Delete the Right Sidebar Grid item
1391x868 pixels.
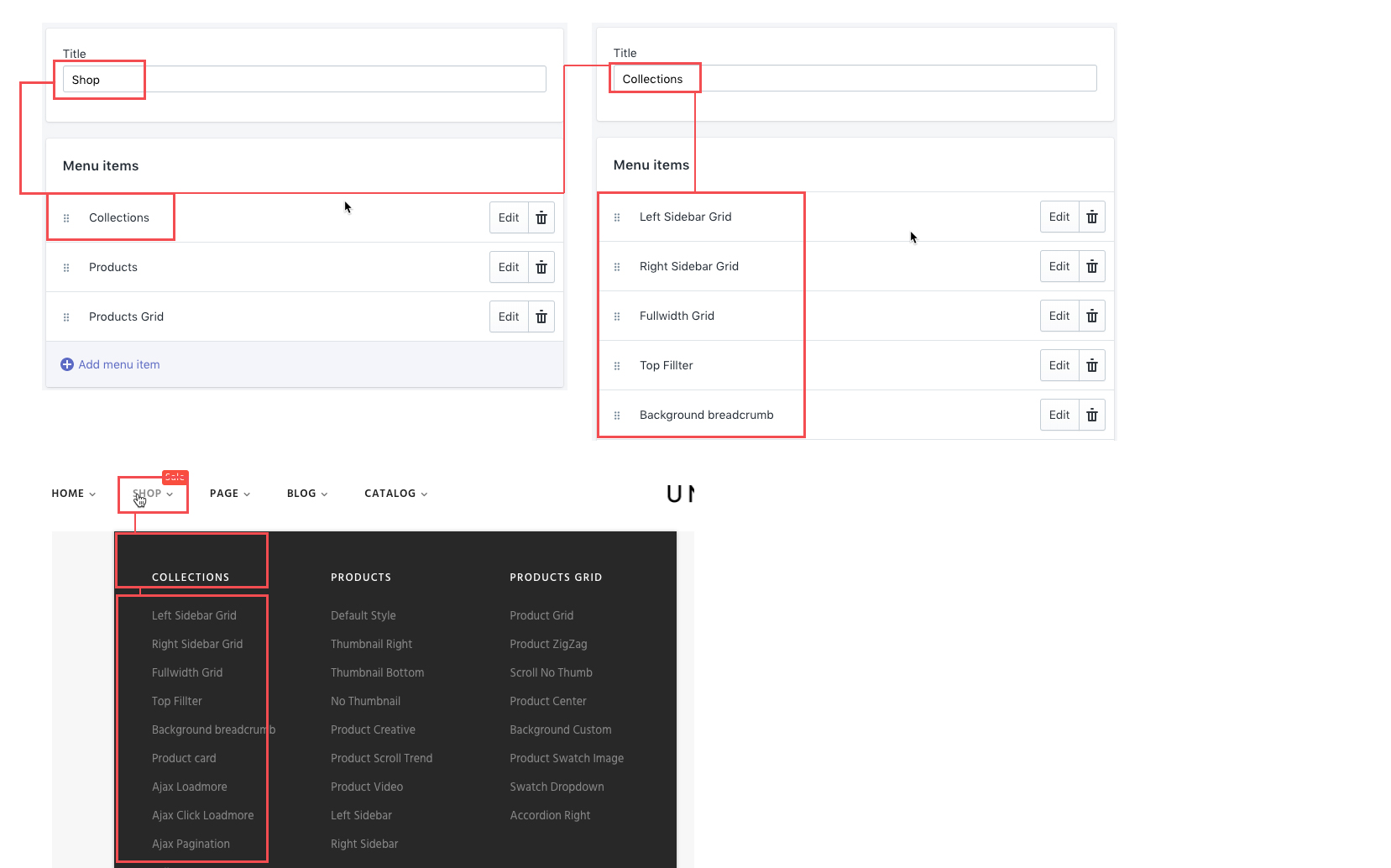1092,267
